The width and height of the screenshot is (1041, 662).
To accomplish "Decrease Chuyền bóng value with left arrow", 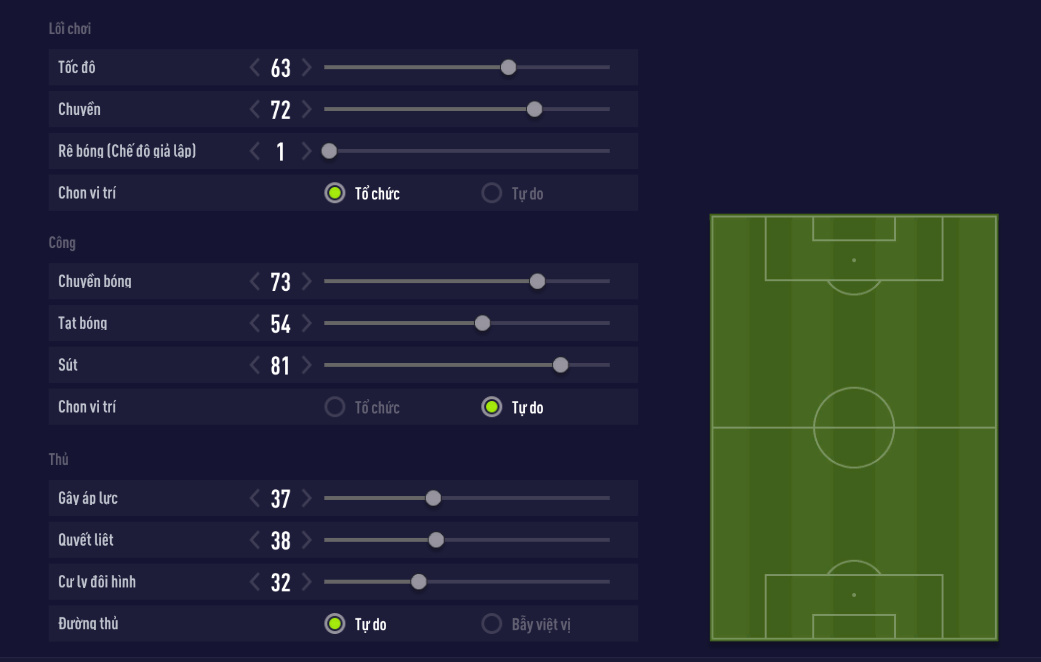I will (x=255, y=281).
